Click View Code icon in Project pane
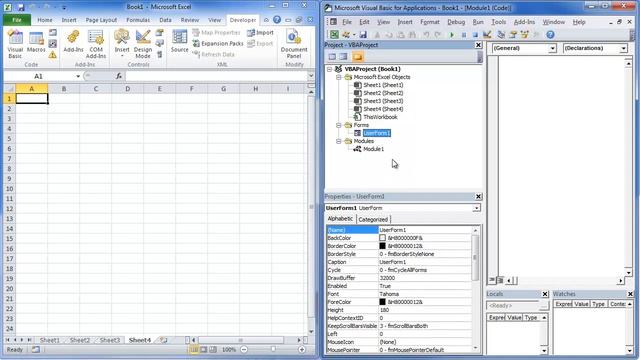The height and width of the screenshot is (360, 640). [x=332, y=57]
